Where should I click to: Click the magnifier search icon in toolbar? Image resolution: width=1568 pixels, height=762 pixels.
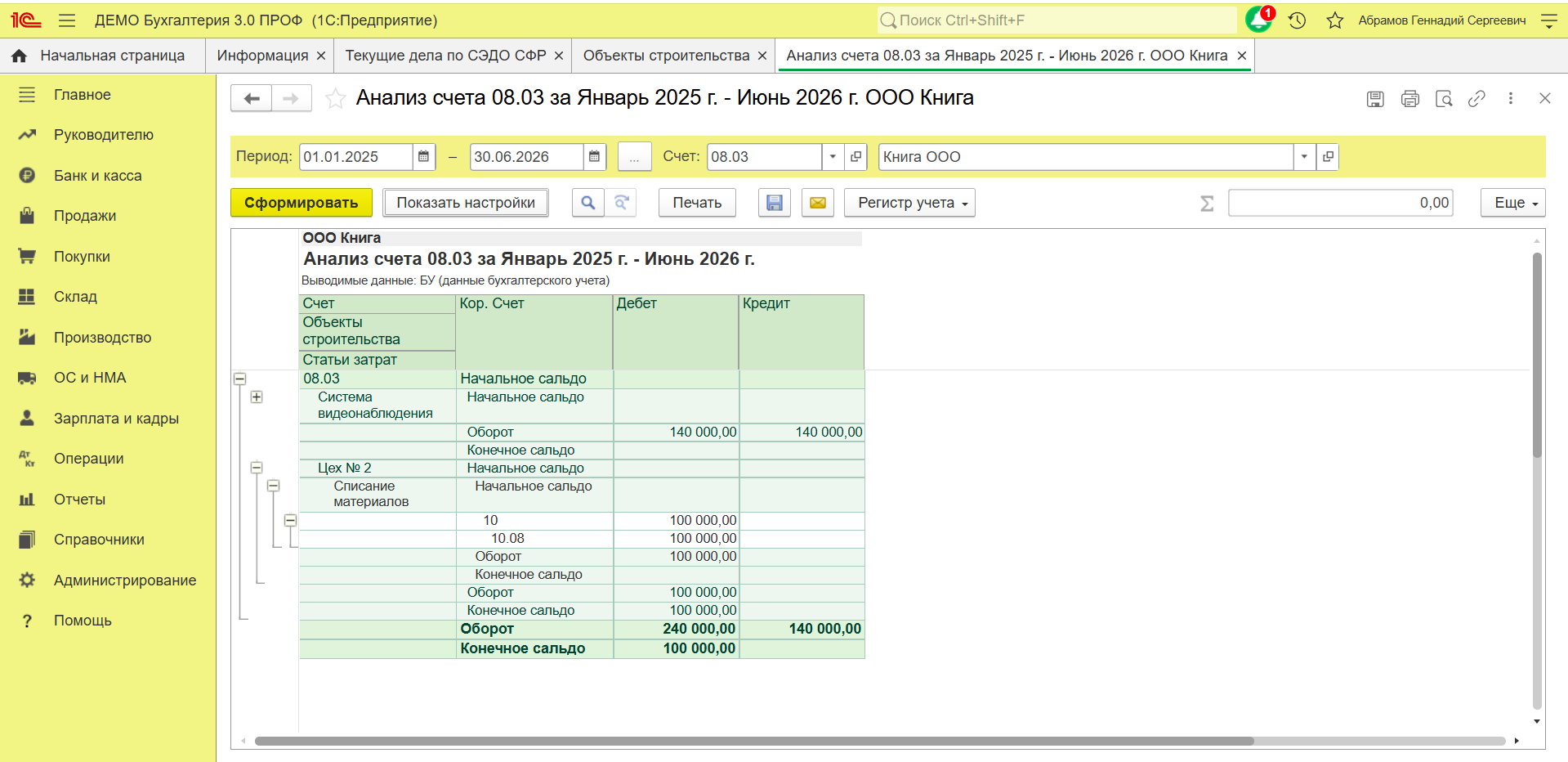click(x=588, y=203)
